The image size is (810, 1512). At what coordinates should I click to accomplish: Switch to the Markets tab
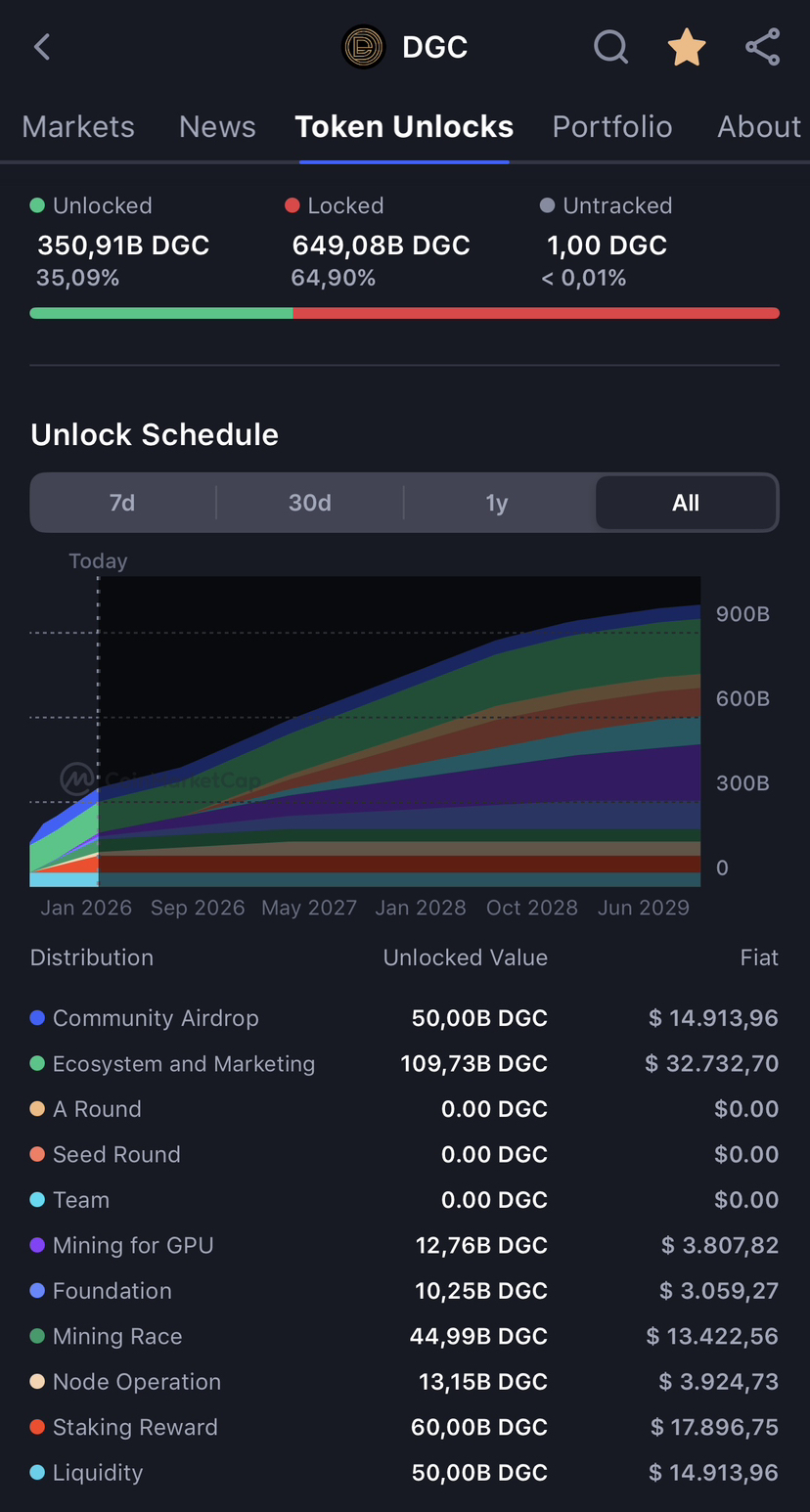(78, 127)
